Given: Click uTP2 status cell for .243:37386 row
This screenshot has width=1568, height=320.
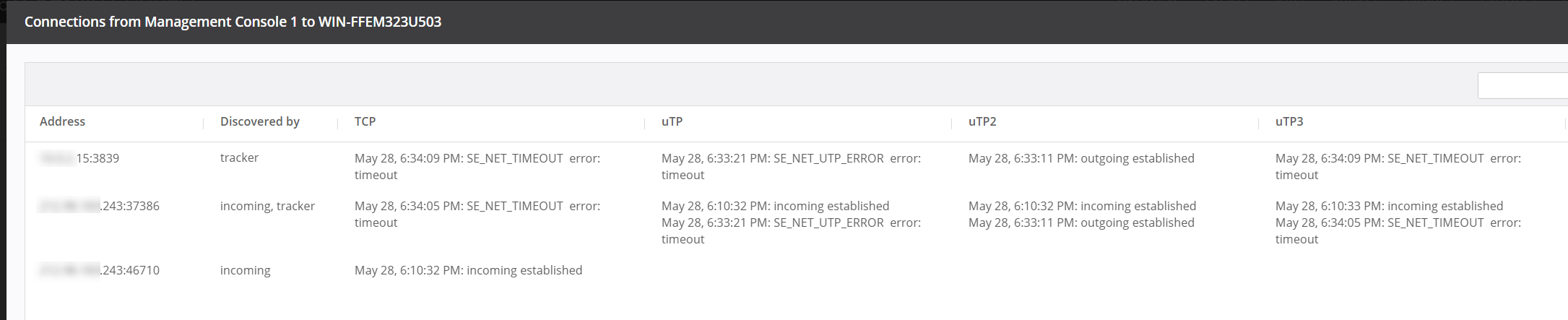Looking at the screenshot, I should [x=1082, y=214].
